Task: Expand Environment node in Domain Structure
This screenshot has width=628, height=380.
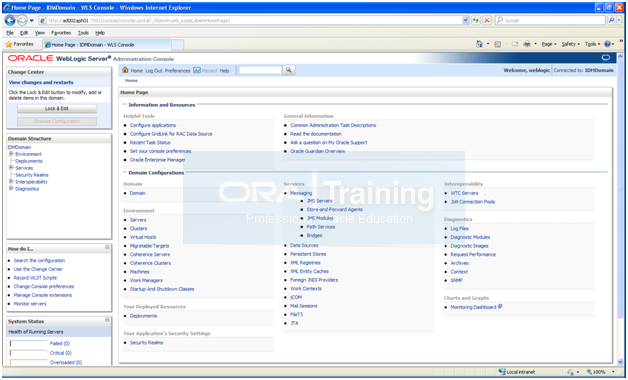Action: pyautogui.click(x=11, y=154)
